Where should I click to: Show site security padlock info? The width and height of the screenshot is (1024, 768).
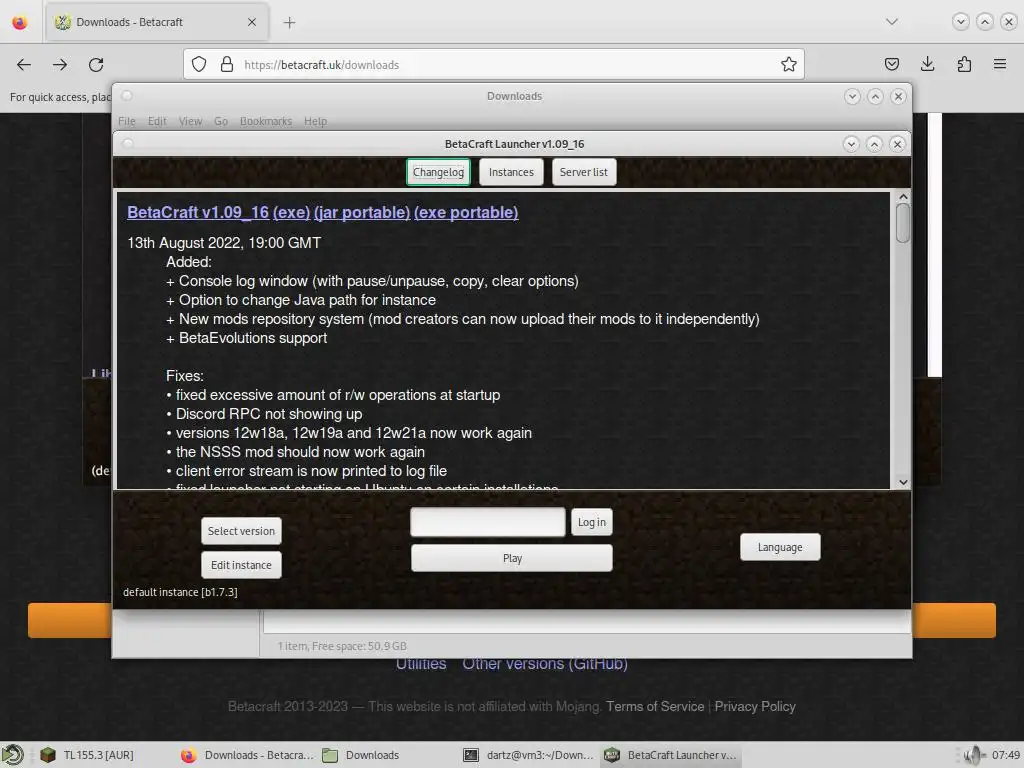(227, 64)
